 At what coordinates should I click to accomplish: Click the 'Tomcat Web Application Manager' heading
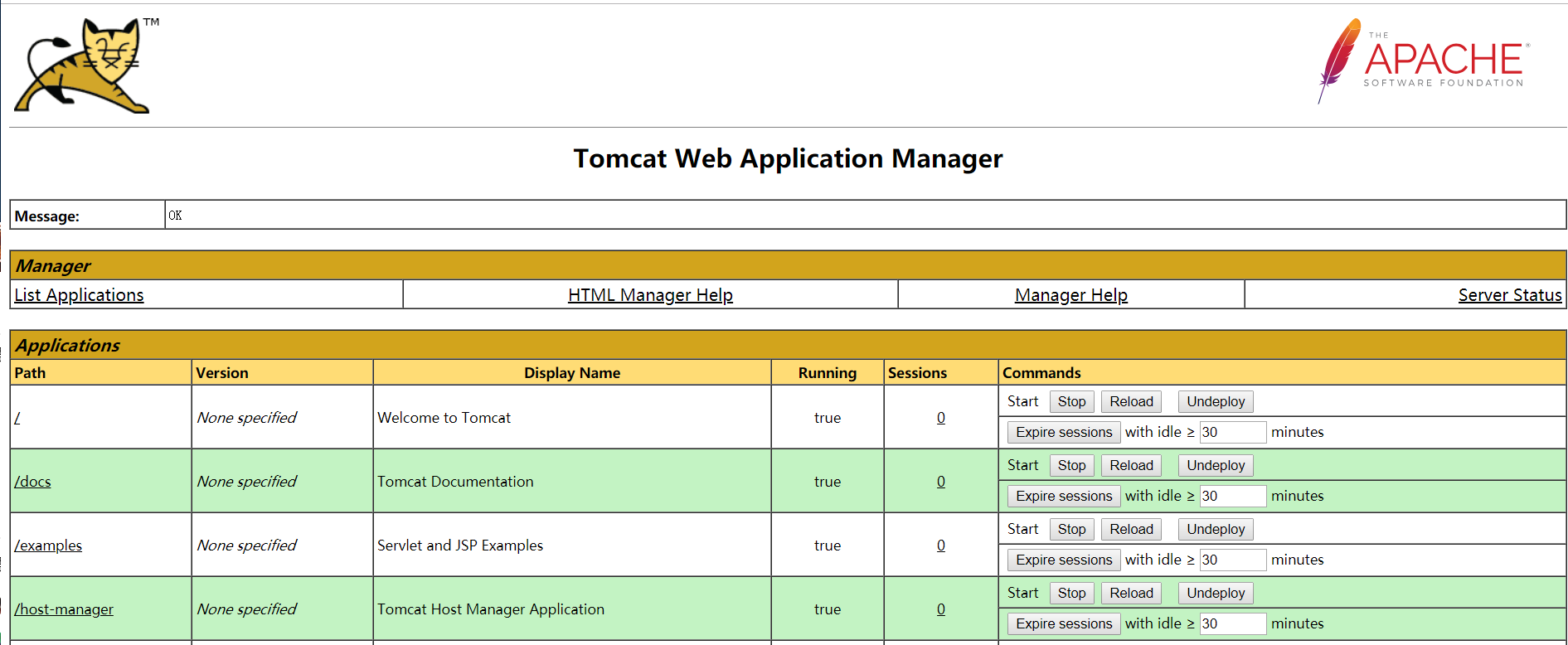tap(788, 158)
